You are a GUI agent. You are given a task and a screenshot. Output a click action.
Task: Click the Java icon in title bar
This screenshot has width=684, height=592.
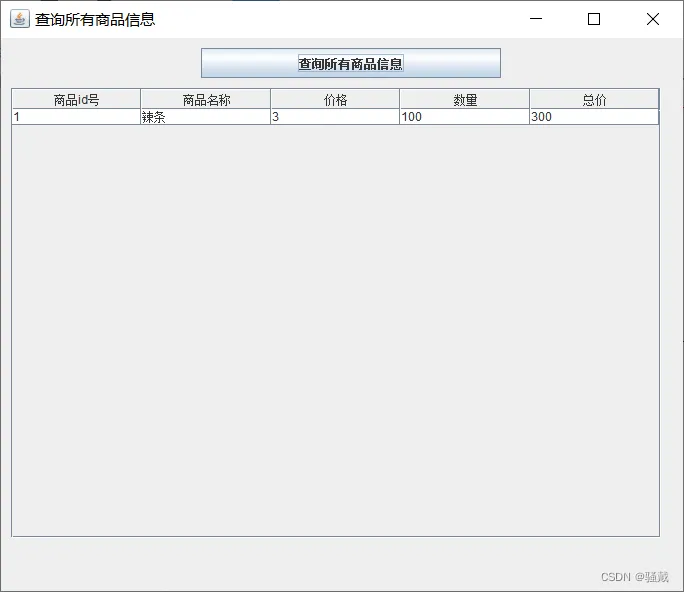point(20,19)
